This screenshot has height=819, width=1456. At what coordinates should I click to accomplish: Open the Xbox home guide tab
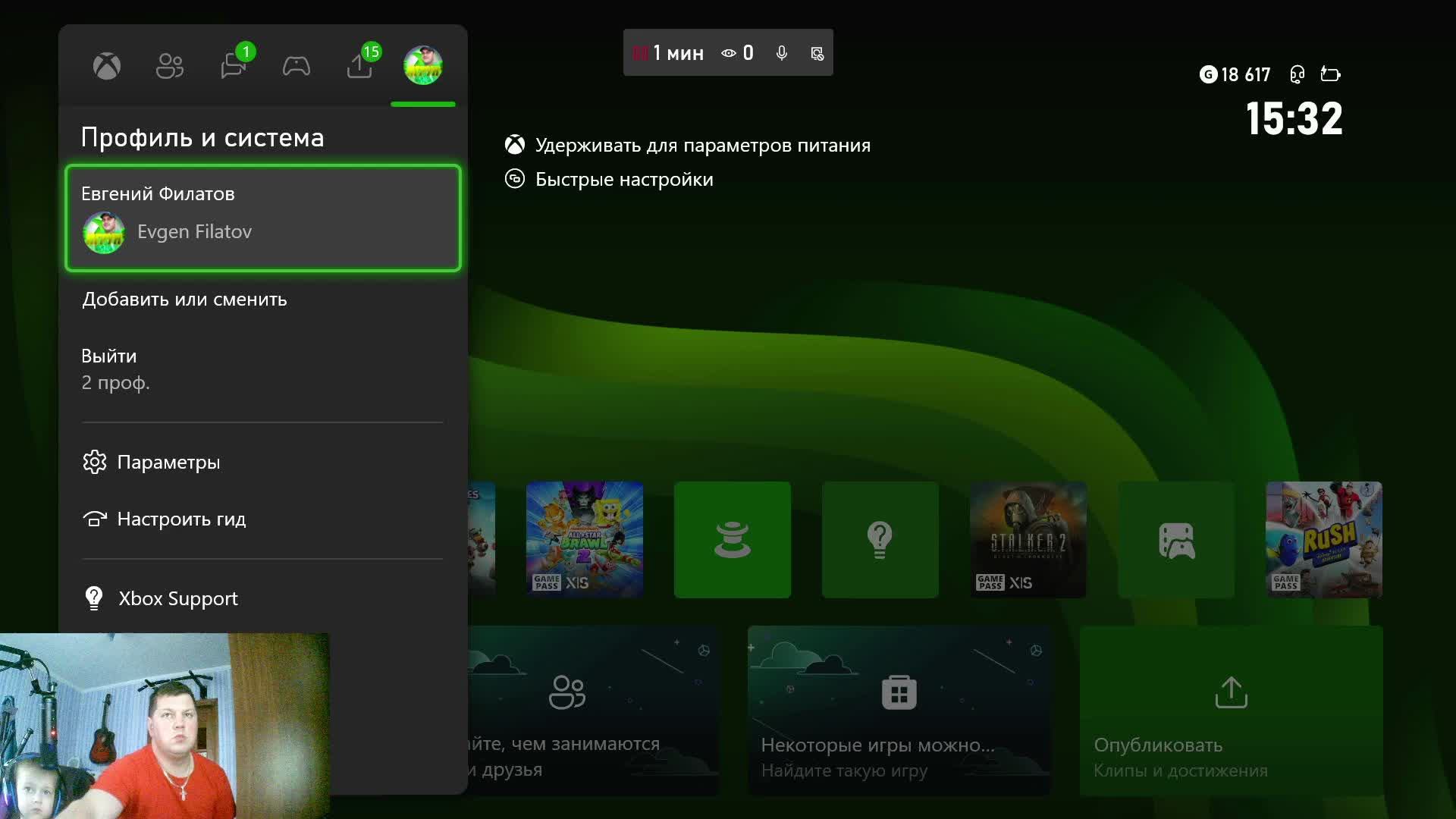coord(107,67)
